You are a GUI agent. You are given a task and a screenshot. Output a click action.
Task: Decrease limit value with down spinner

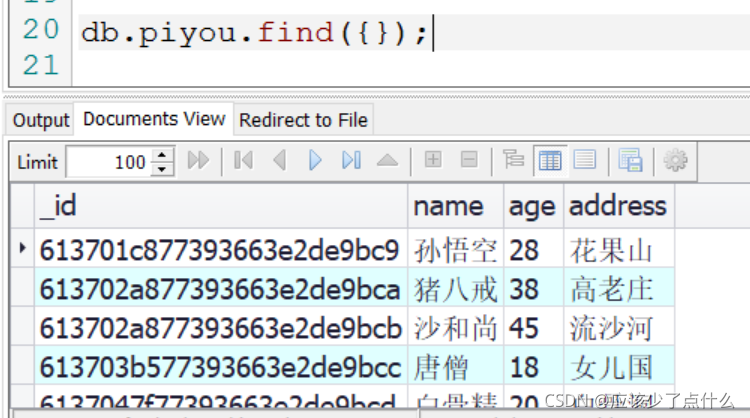(162, 169)
